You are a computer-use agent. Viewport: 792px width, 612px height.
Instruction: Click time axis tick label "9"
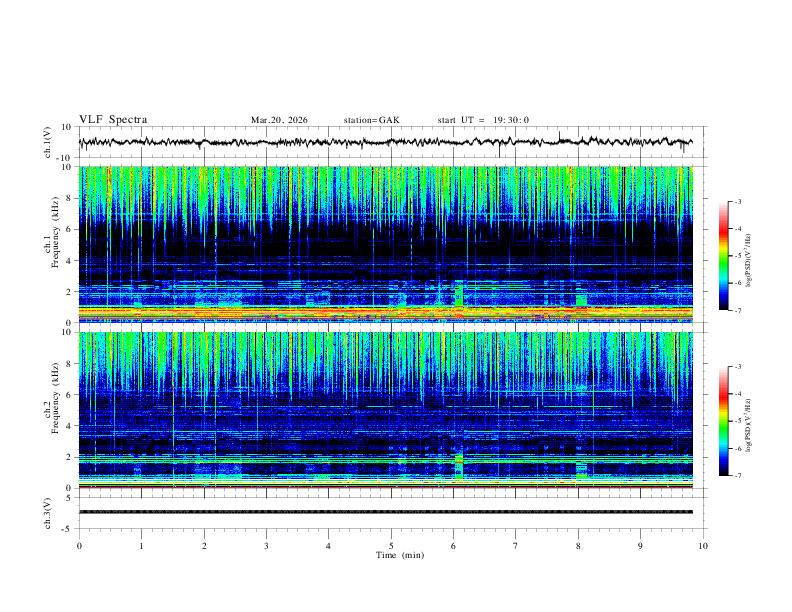(x=640, y=546)
